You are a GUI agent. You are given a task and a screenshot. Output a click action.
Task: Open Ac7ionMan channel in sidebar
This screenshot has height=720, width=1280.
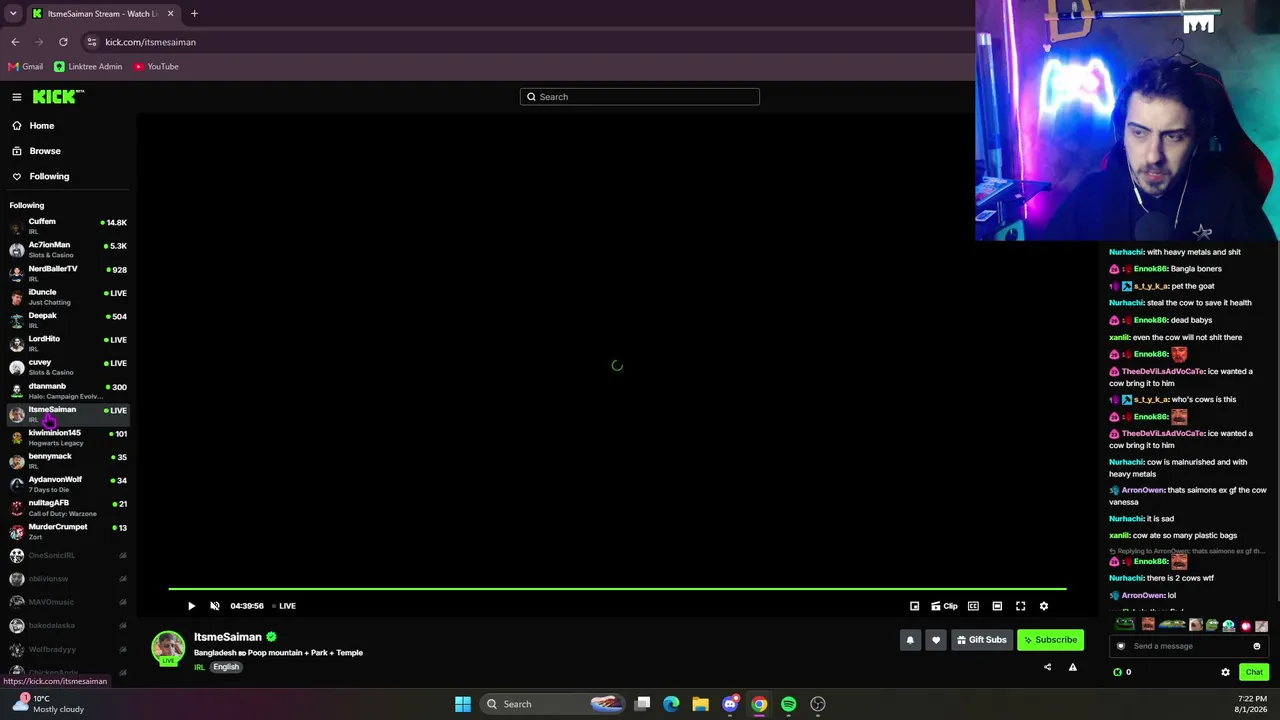(x=68, y=250)
